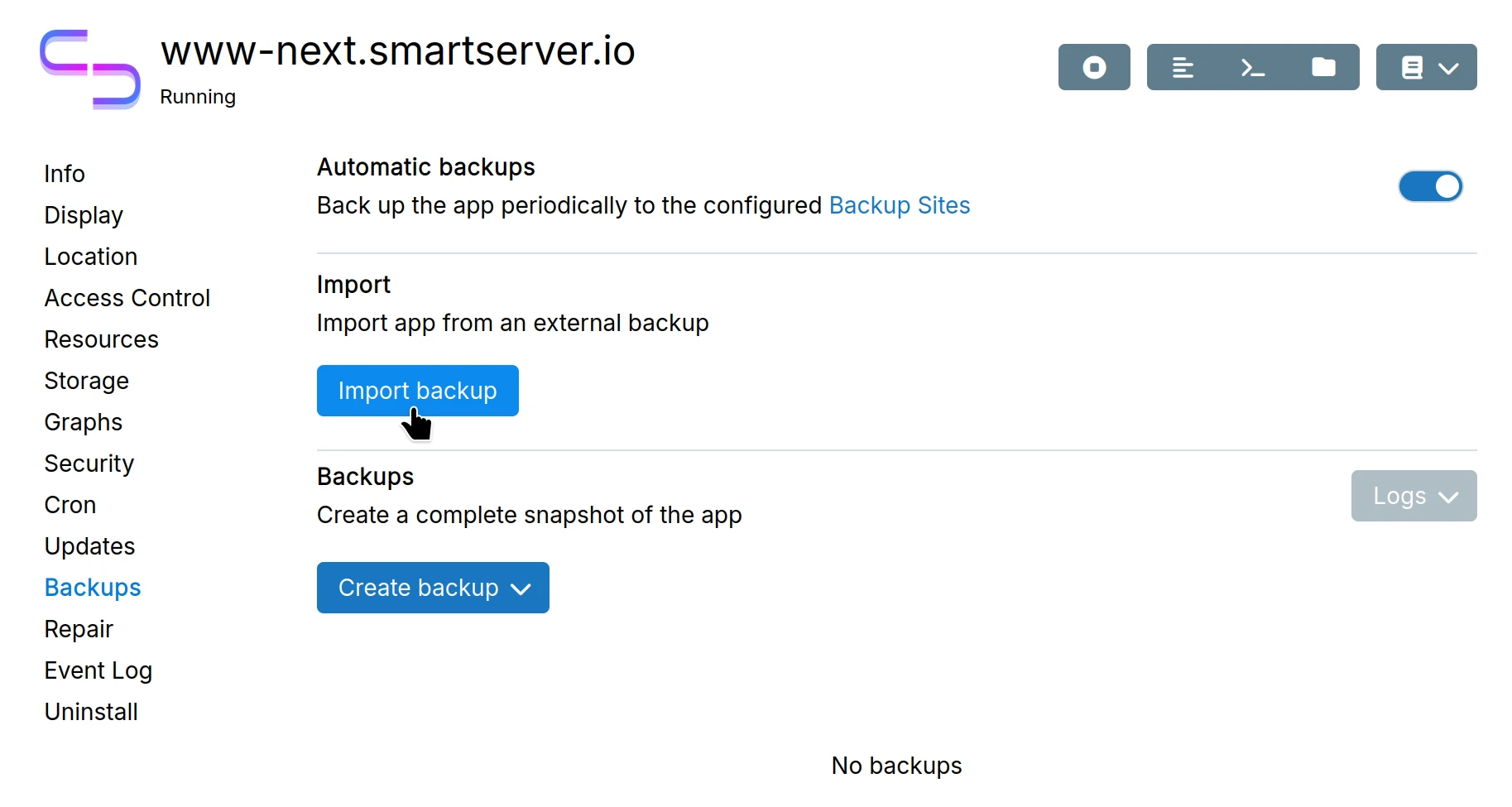Go to the Info section
Screen dimensions: 1512x807
point(65,174)
